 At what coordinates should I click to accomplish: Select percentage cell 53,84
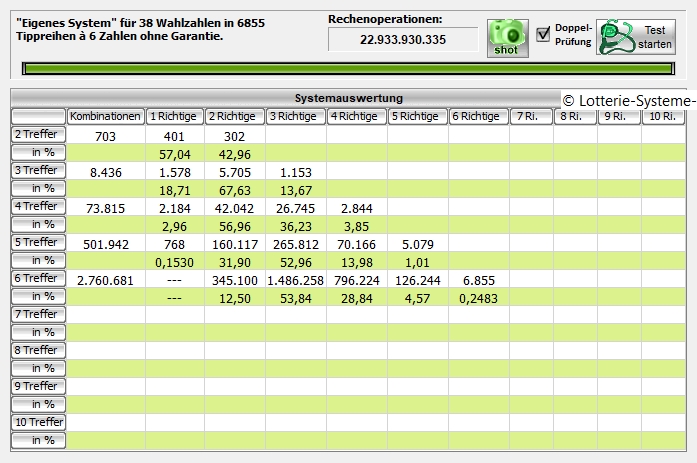coord(296,298)
